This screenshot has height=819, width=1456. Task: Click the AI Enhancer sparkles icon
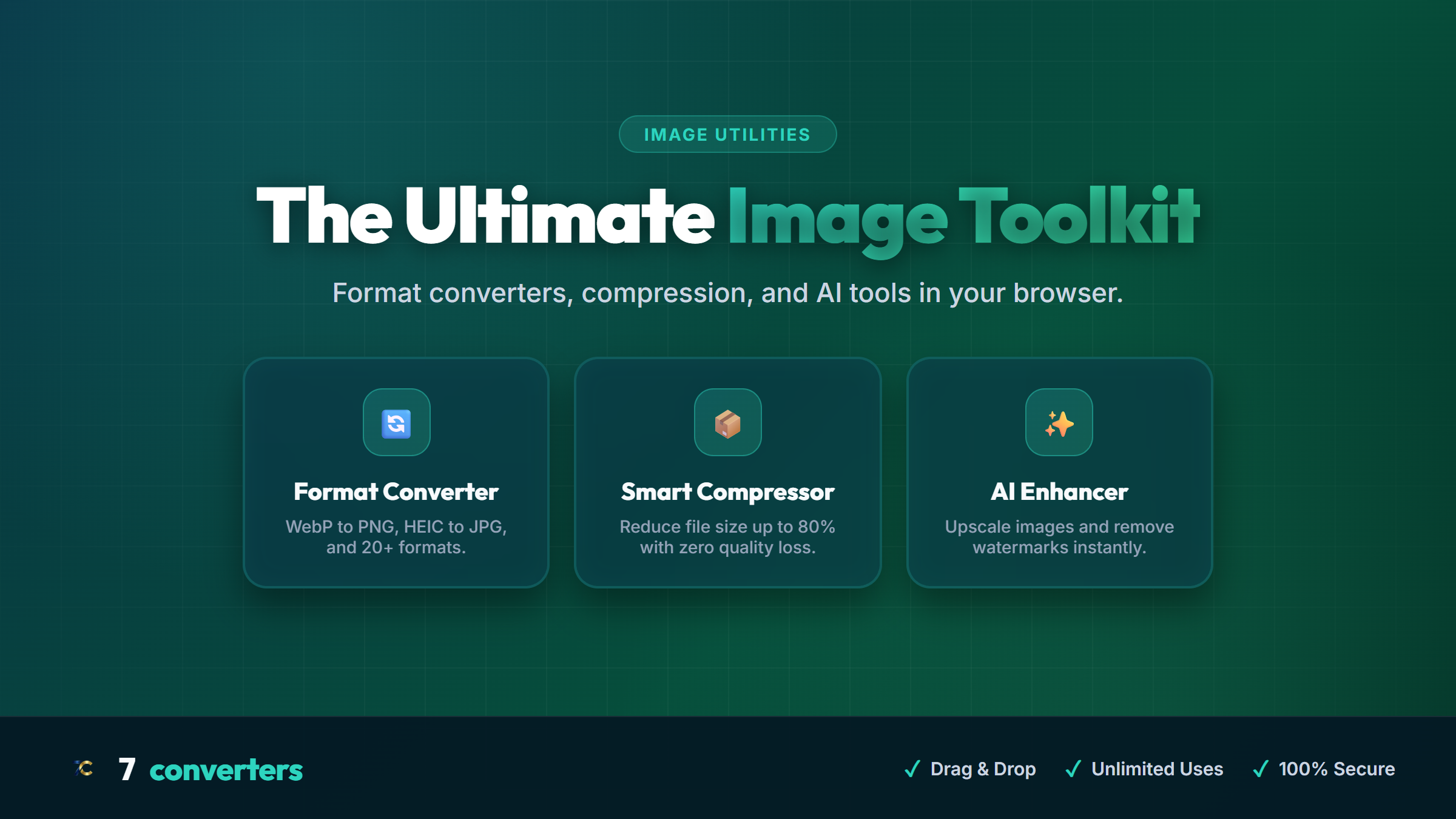1059,423
